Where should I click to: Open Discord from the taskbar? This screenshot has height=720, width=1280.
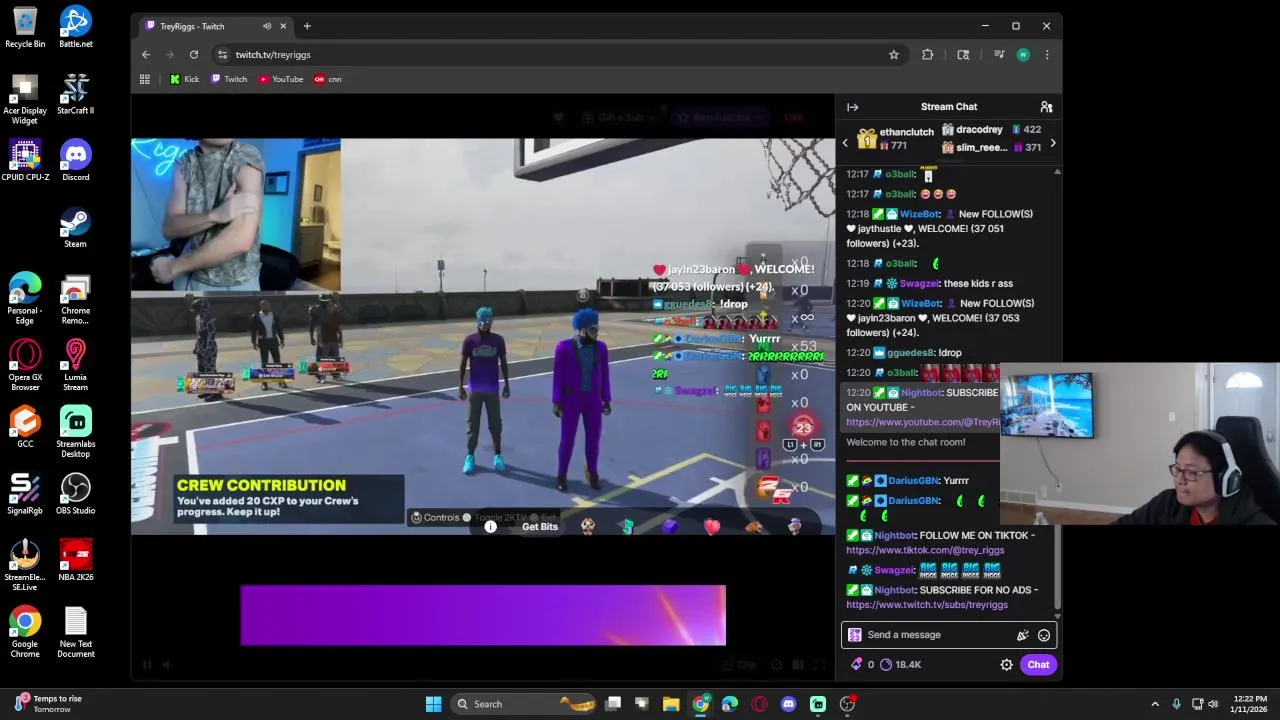[788, 704]
